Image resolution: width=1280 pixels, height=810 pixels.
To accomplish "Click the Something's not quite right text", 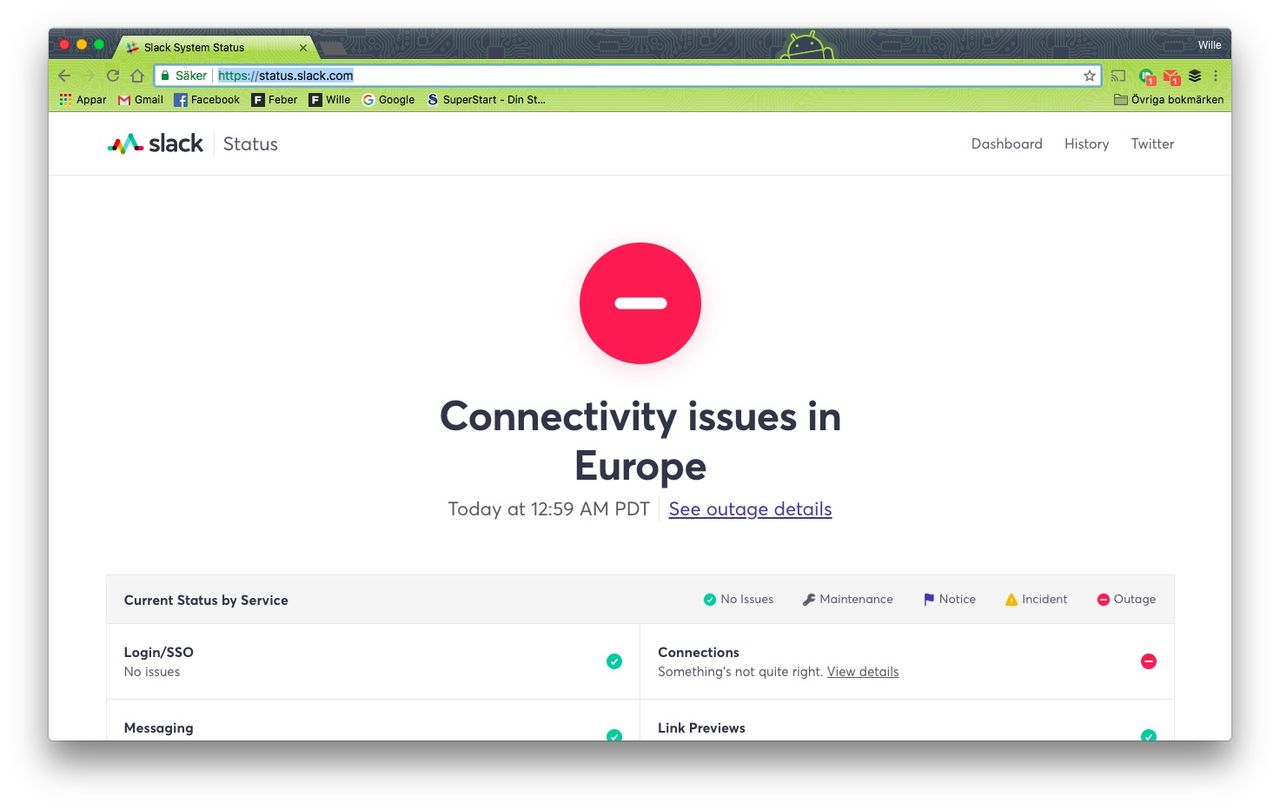I will pos(740,672).
